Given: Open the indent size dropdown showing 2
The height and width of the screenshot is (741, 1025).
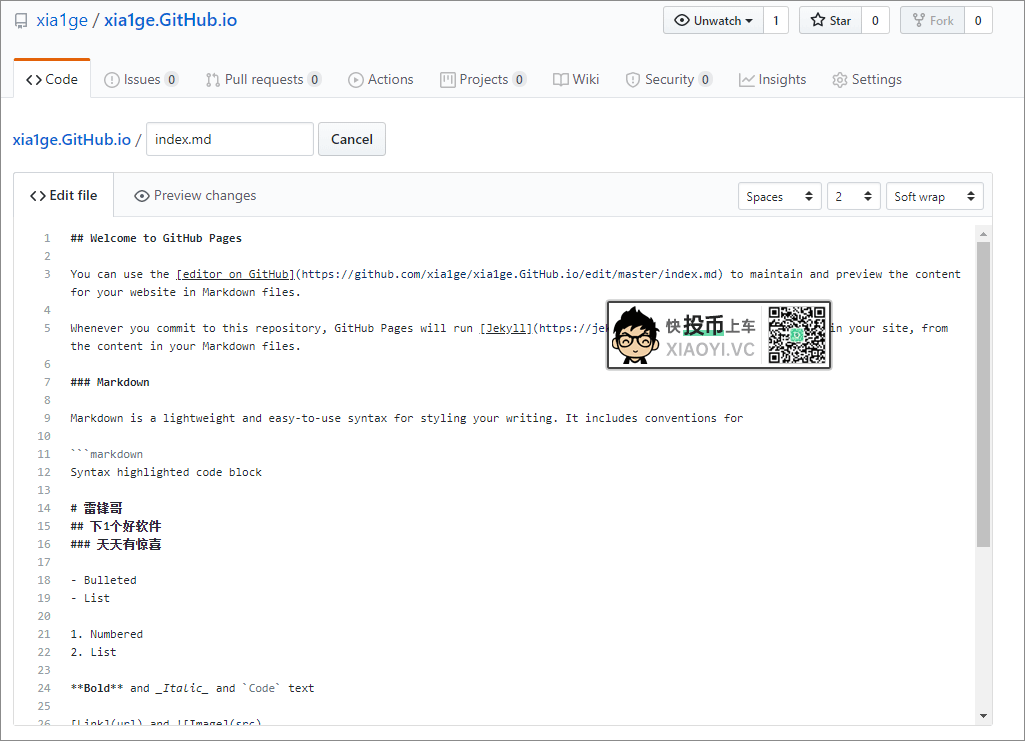Looking at the screenshot, I should pyautogui.click(x=853, y=196).
